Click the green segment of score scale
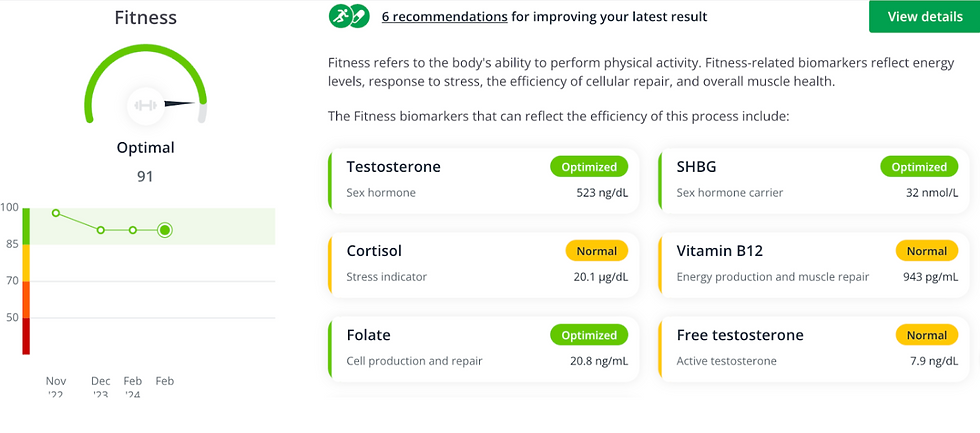 [x=26, y=226]
